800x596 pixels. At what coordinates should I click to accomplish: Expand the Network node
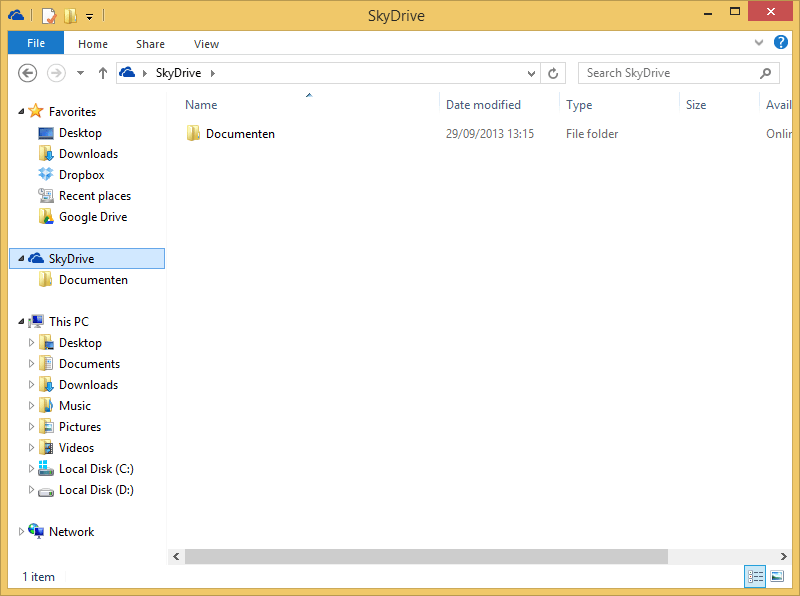point(21,531)
